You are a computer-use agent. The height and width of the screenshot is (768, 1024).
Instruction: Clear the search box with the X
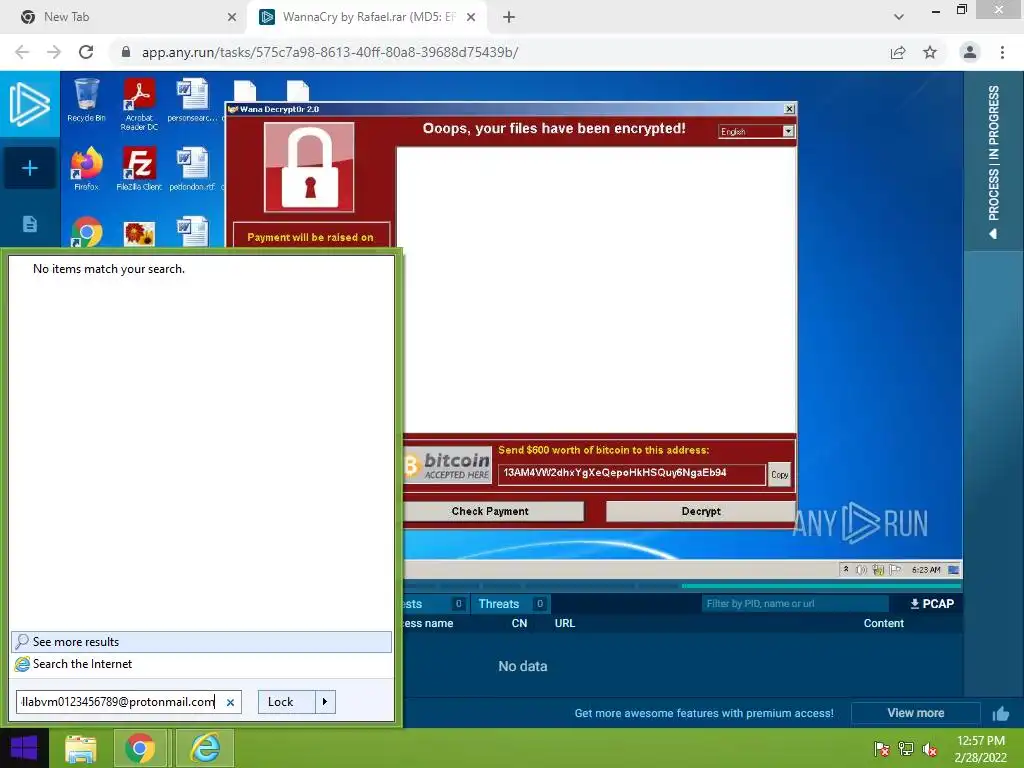point(231,703)
